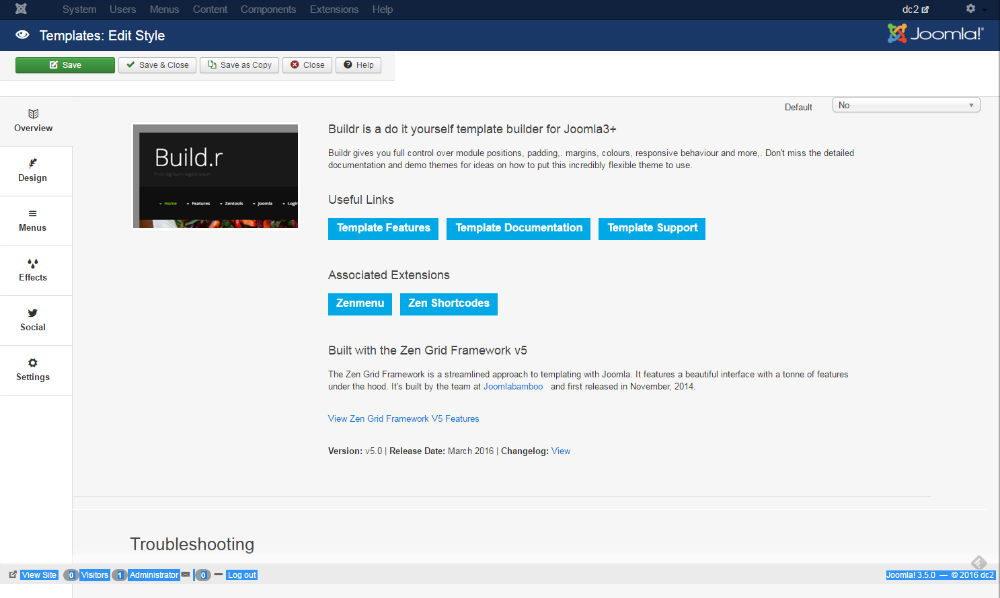1000x598 pixels.
Task: Click the 'Templates: Edit Style' page title
Action: click(102, 36)
